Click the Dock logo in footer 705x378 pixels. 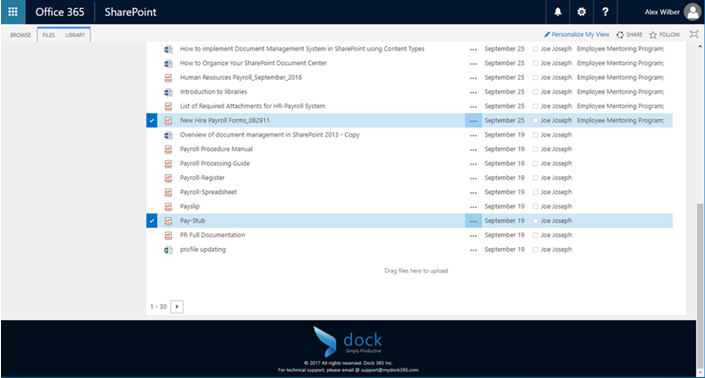point(348,341)
